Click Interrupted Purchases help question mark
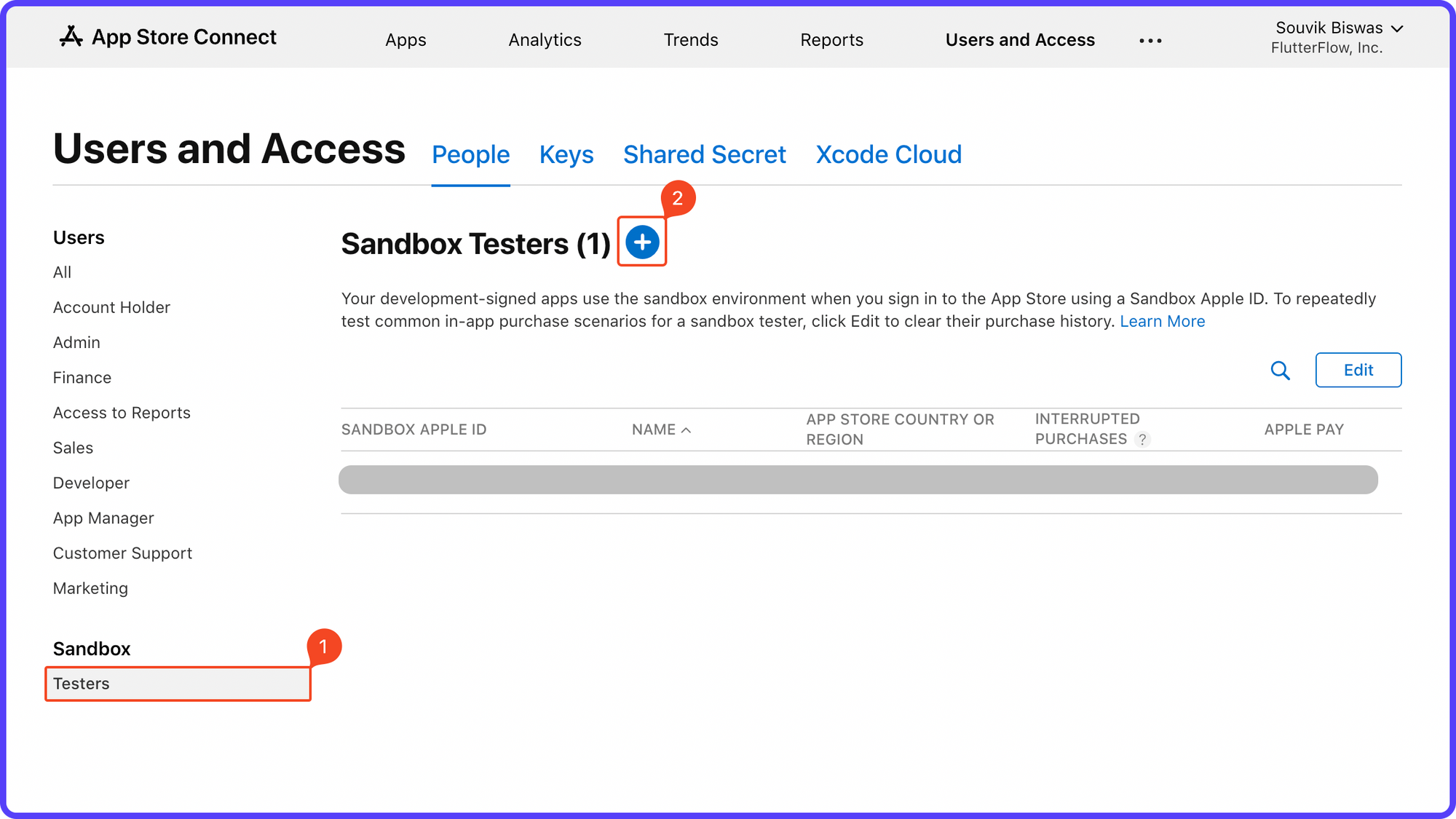This screenshot has width=1456, height=819. pos(1142,440)
